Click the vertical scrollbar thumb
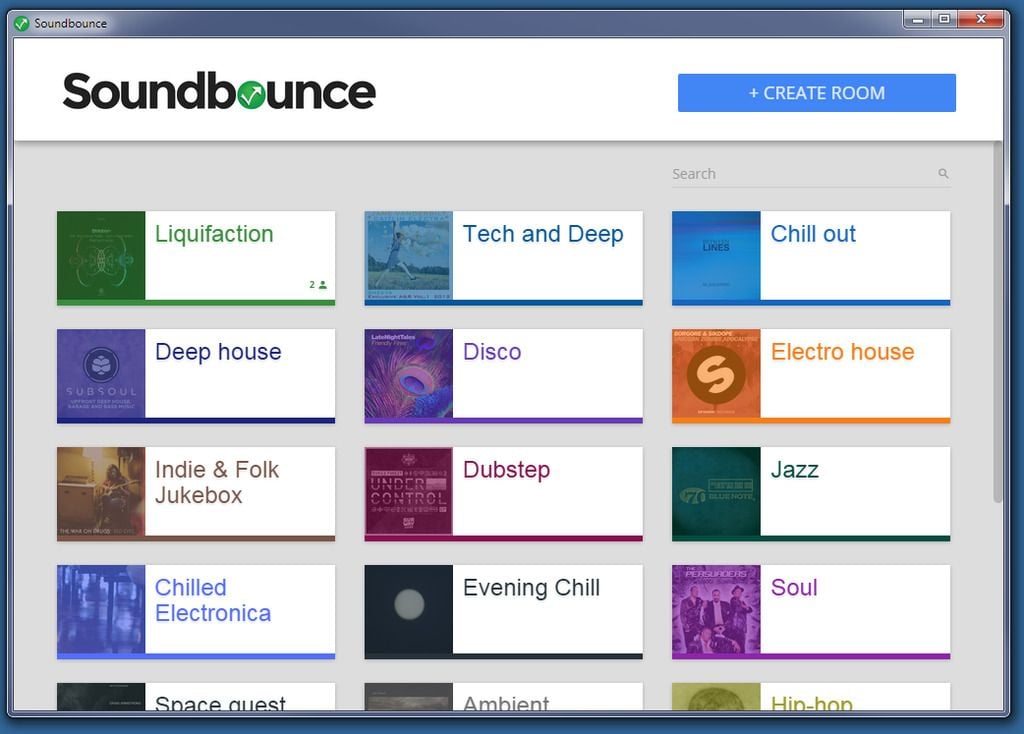The width and height of the screenshot is (1024, 734). pyautogui.click(x=997, y=322)
